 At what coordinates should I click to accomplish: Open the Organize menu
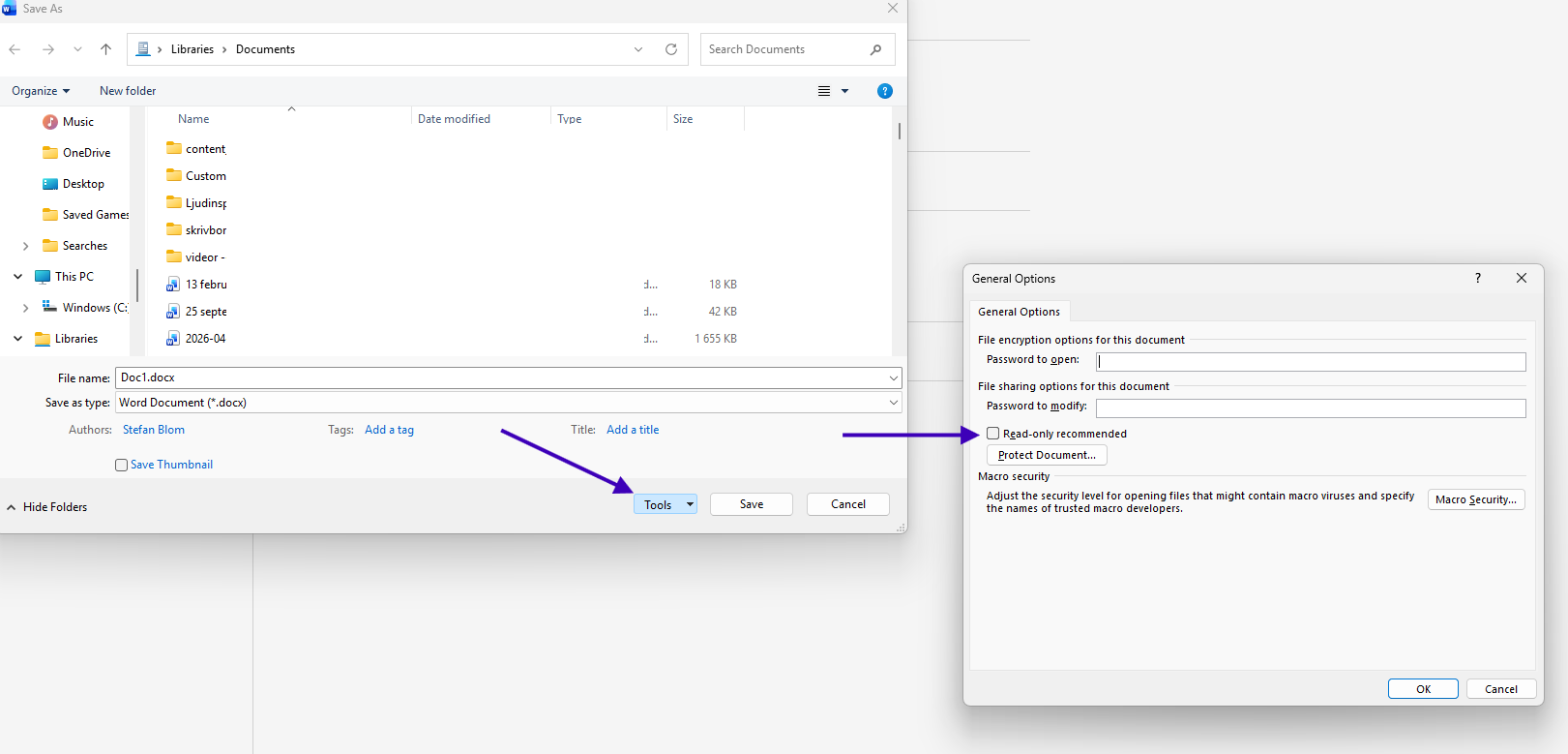coord(41,91)
